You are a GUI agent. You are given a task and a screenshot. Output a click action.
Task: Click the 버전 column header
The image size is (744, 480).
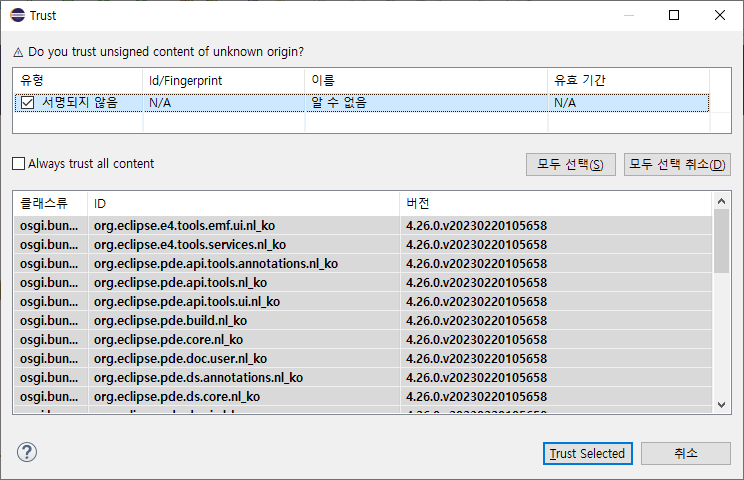pyautogui.click(x=556, y=204)
